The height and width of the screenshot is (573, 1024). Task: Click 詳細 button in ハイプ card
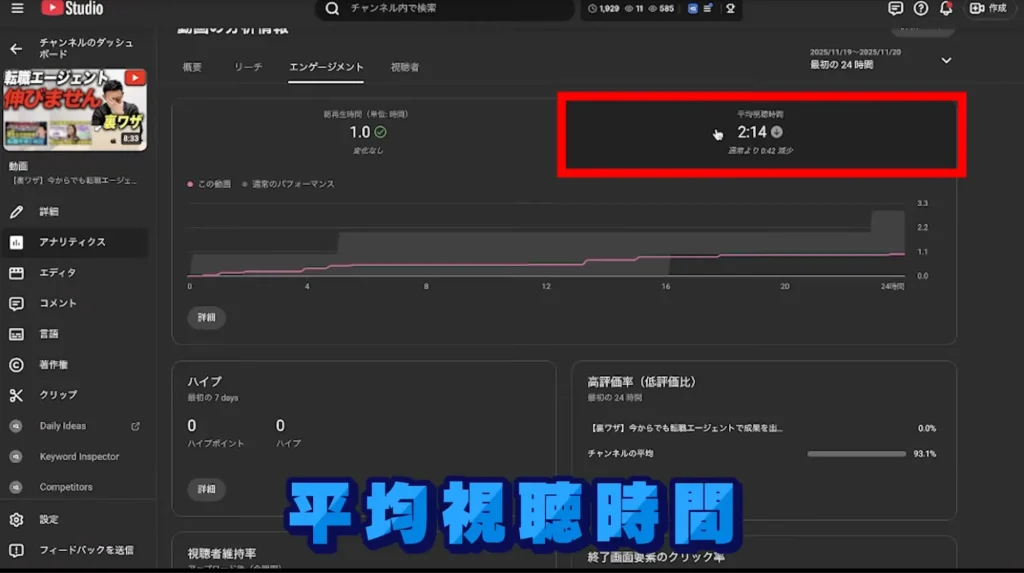pos(206,489)
